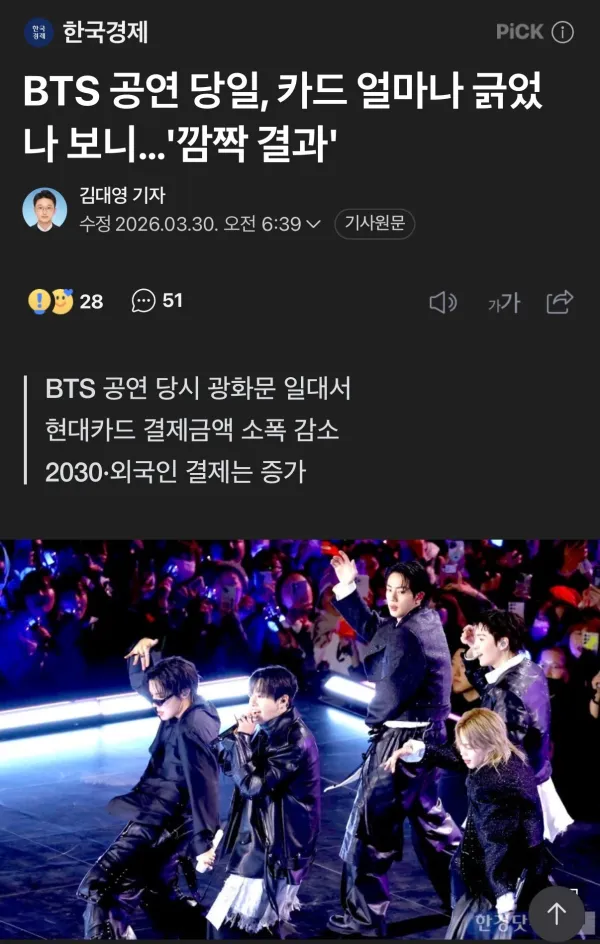Open reporter 김대영 기자 page
The image size is (600, 944).
[x=122, y=196]
